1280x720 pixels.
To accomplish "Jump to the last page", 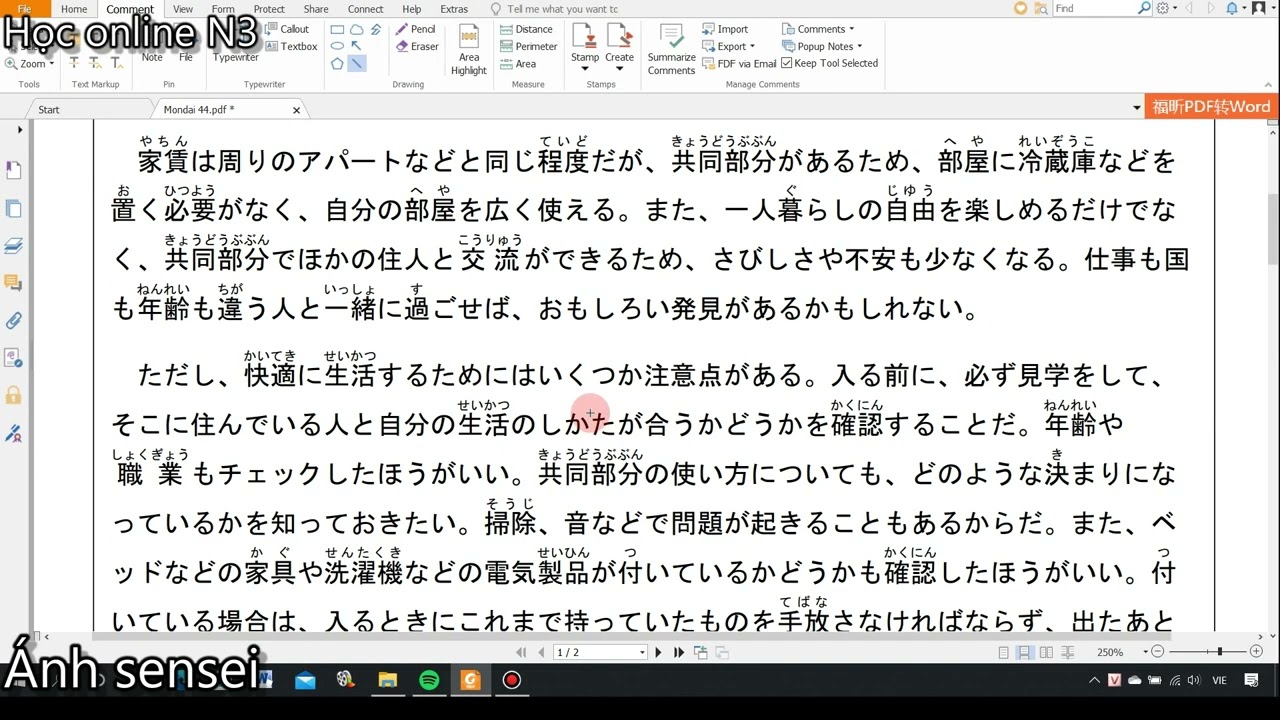I will [x=679, y=652].
